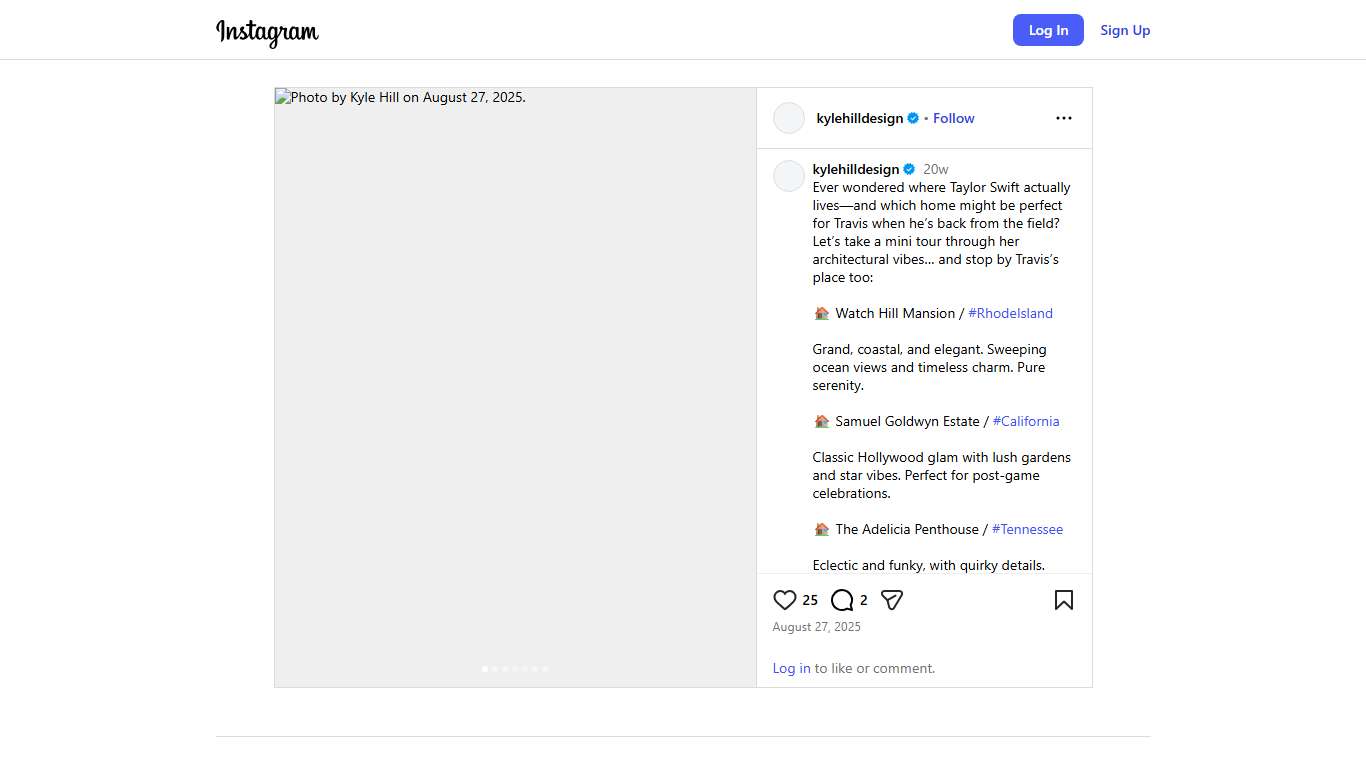This screenshot has width=1366, height=768.
Task: Save post with bookmark icon
Action: coord(1064,600)
